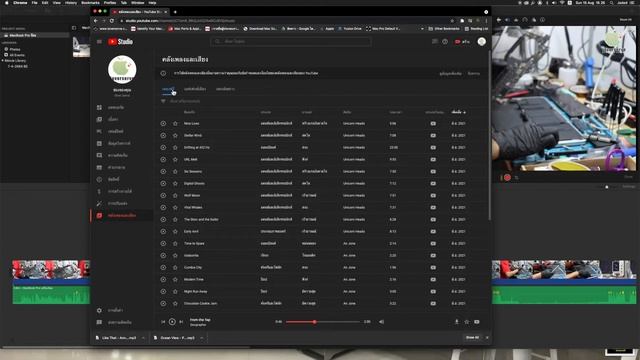
Task: Star the Wolf Moon track
Action: 175,195
